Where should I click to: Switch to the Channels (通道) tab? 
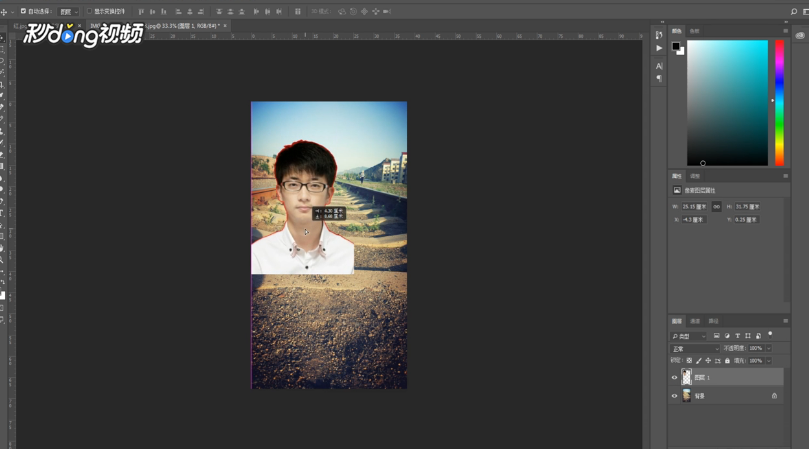pyautogui.click(x=695, y=321)
